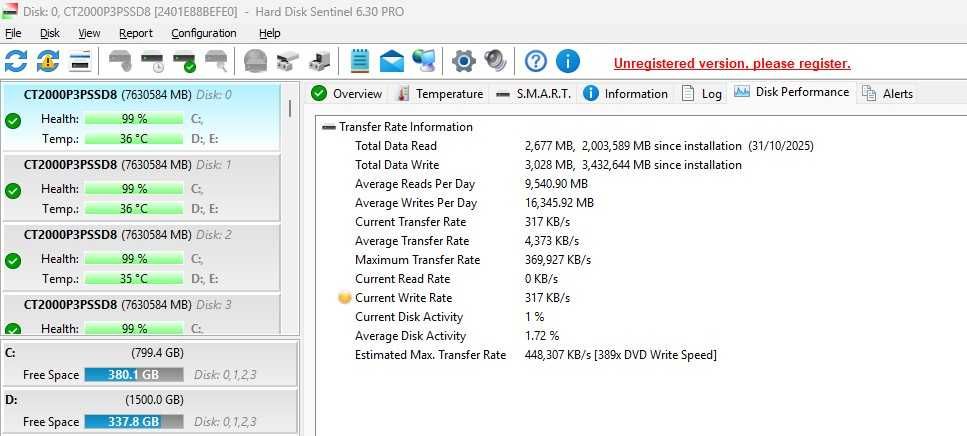Click the Average Reads Per Day value 9,540.90 MB
967x436 pixels.
coord(556,184)
